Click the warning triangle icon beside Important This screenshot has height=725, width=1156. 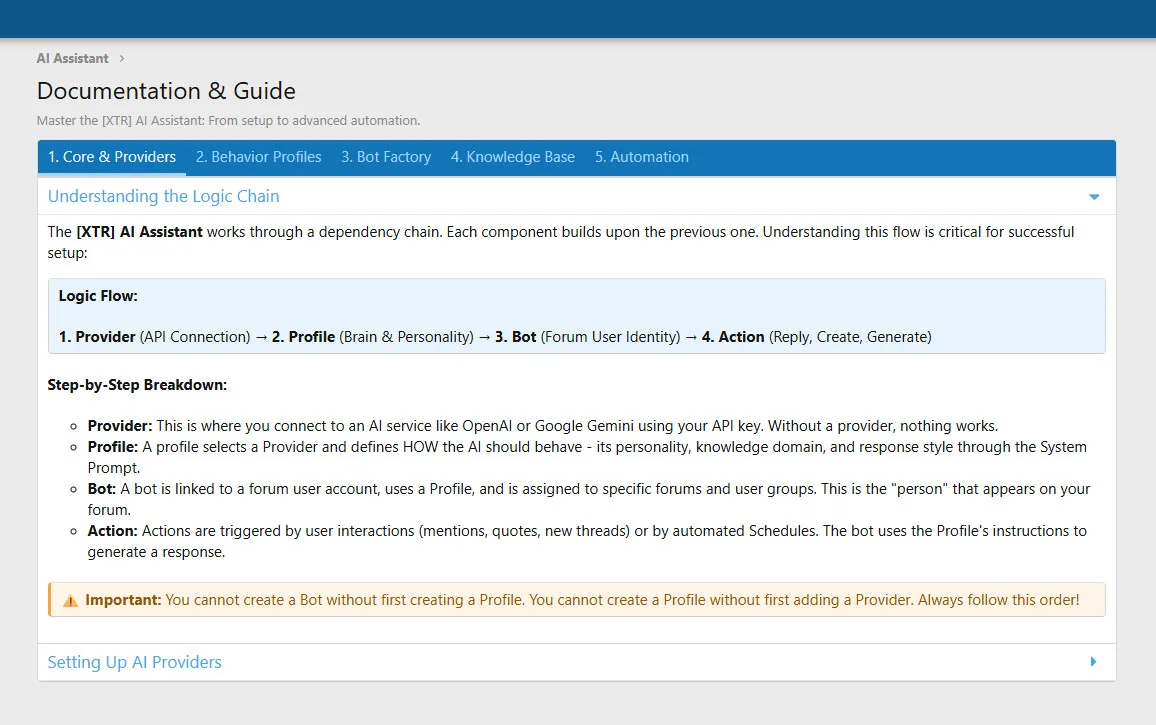[70, 601]
